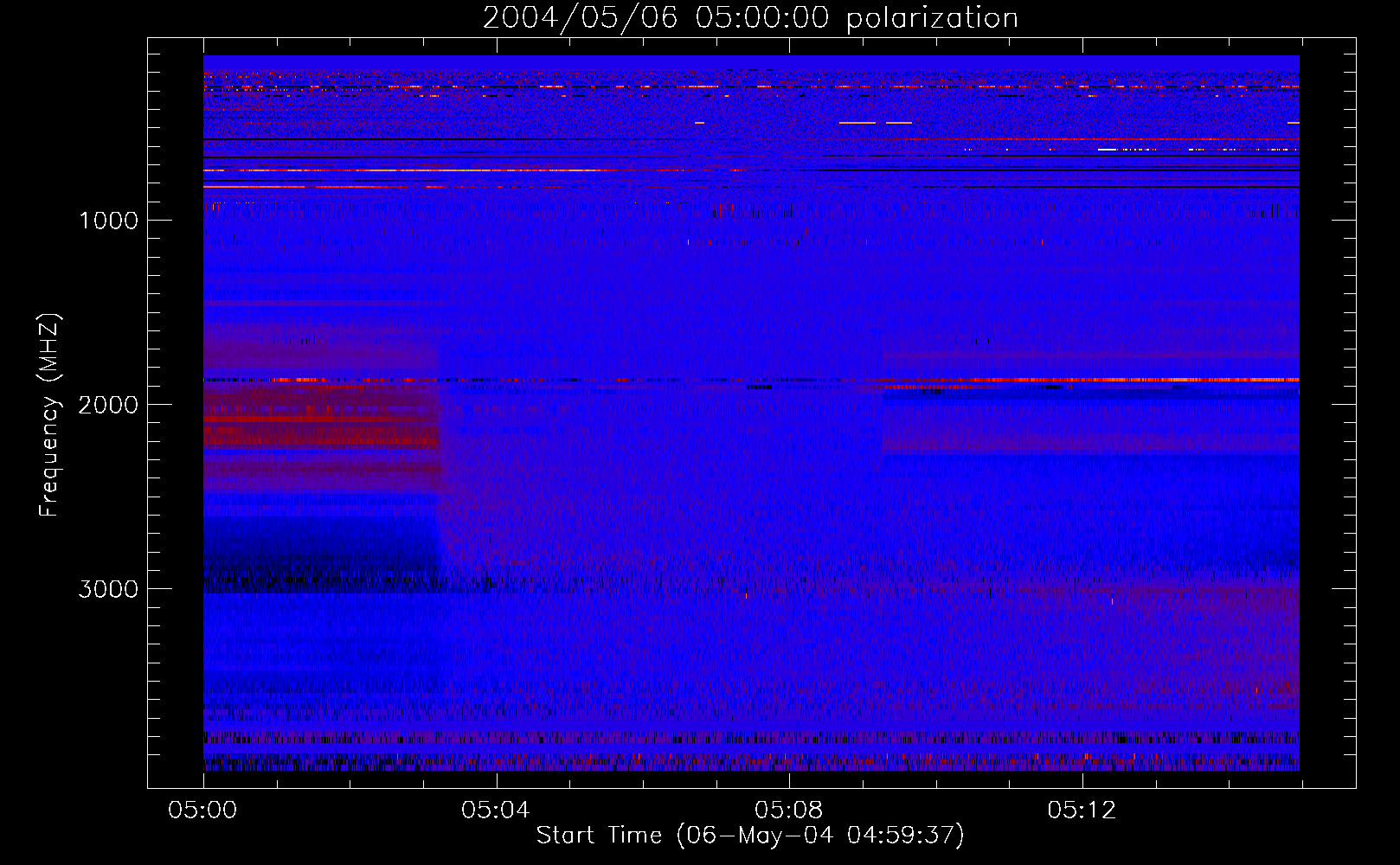The width and height of the screenshot is (1400, 865).
Task: Click the '1000' frequency axis label
Action: click(x=108, y=221)
